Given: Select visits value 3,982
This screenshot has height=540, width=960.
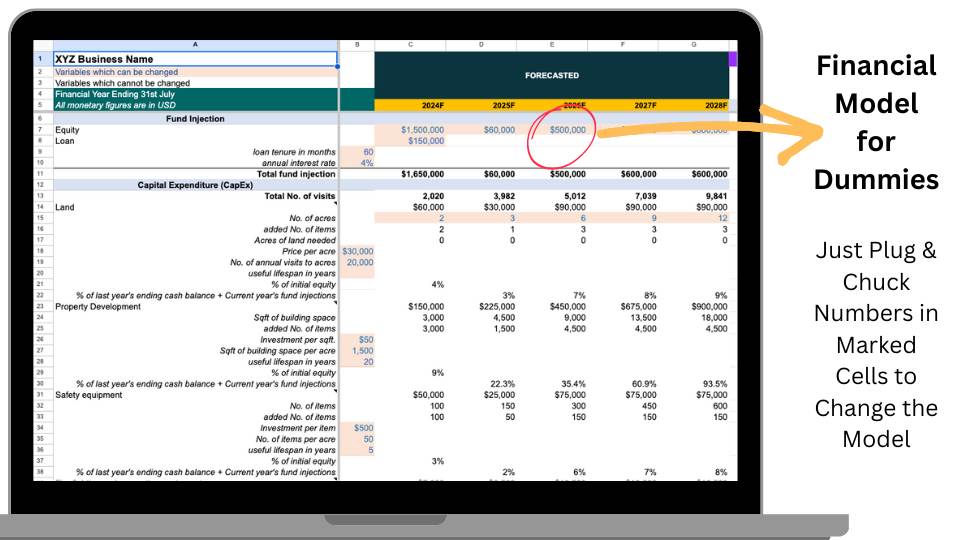Looking at the screenshot, I should tap(504, 196).
